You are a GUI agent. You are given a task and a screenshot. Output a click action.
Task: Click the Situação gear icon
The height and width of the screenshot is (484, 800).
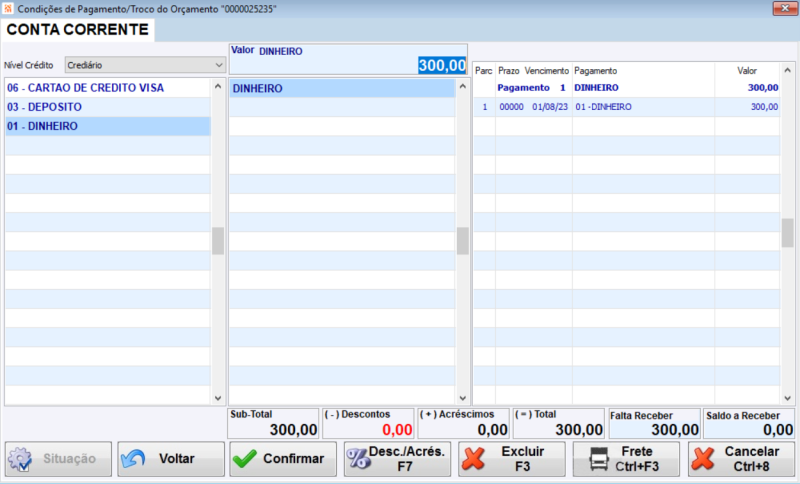(x=20, y=459)
